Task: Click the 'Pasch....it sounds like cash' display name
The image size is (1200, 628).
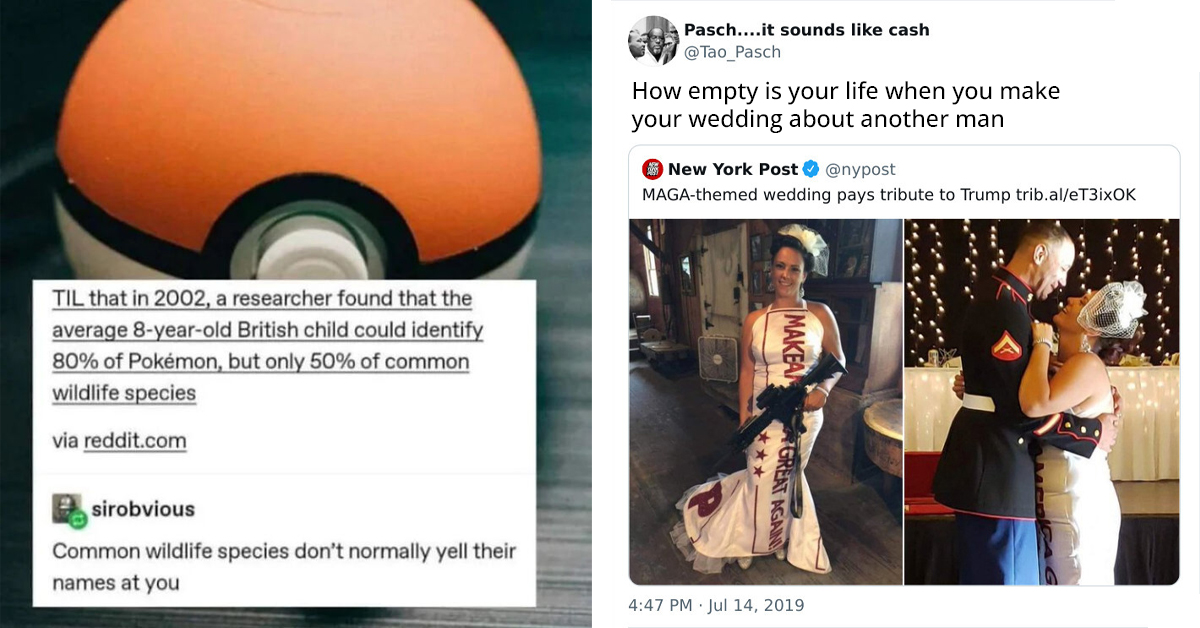Action: tap(806, 30)
